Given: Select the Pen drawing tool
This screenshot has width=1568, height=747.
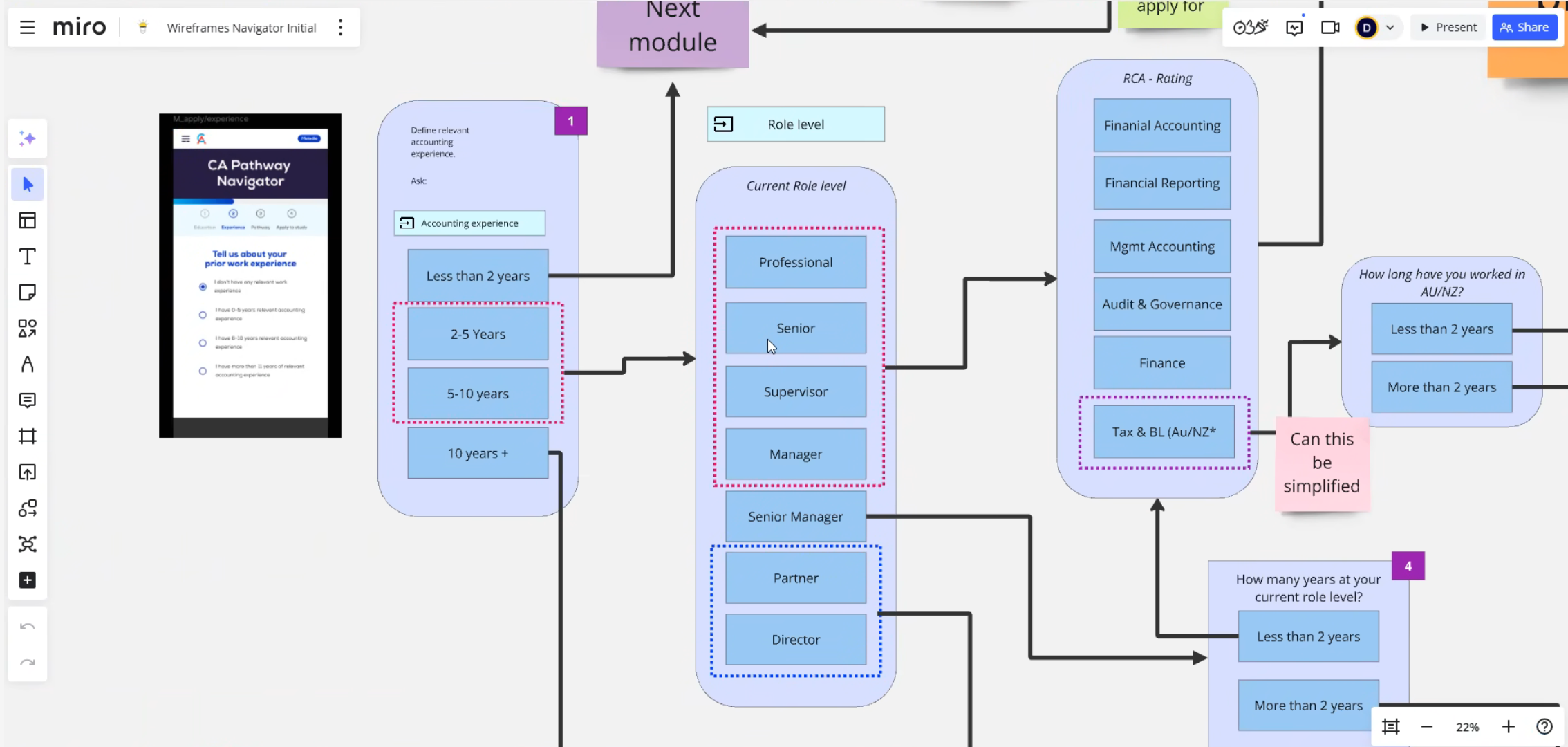Looking at the screenshot, I should 28,365.
